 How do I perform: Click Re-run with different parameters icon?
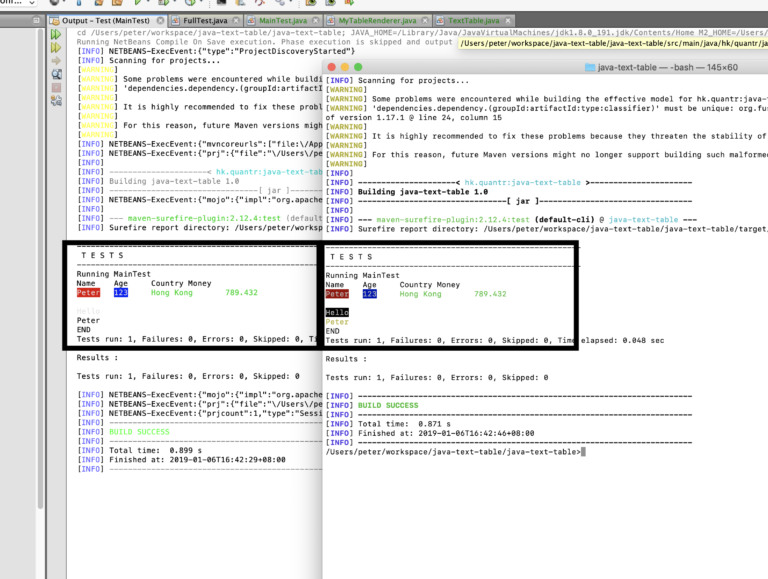tap(56, 48)
